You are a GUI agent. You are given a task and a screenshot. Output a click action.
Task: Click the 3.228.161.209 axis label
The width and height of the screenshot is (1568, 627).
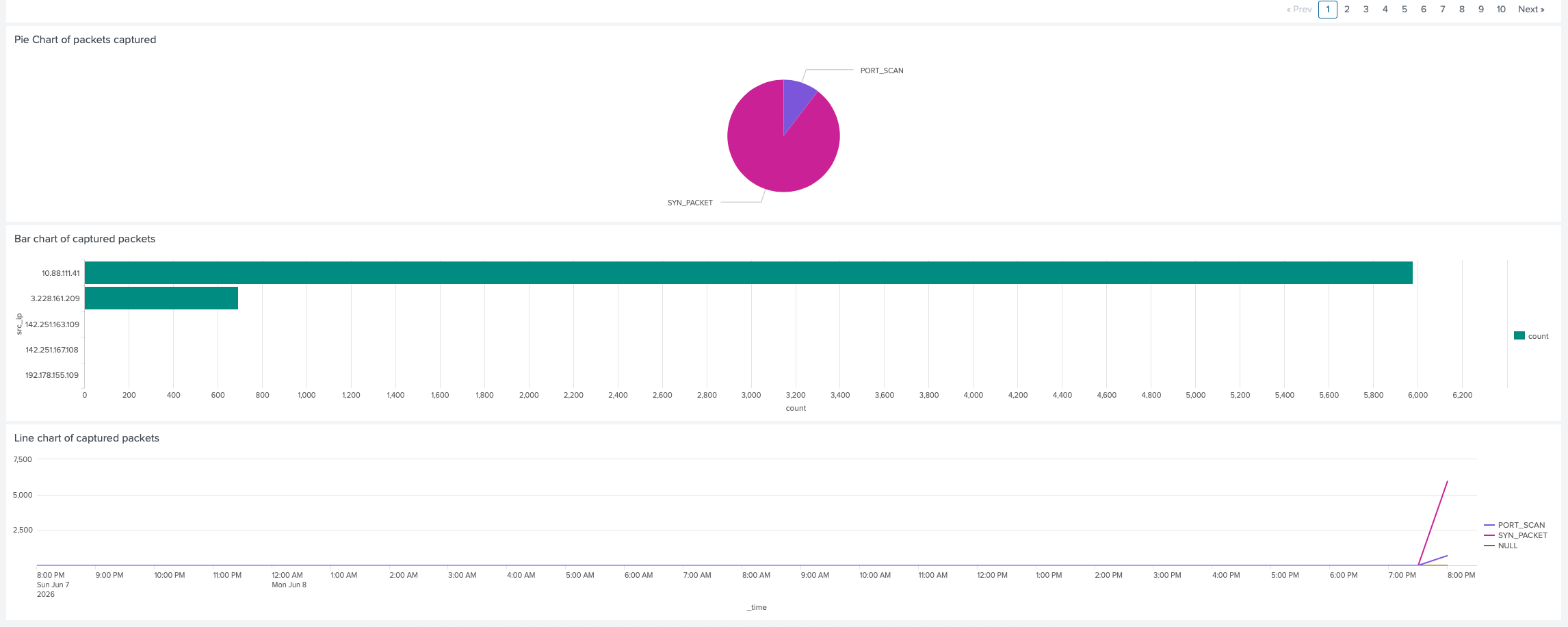click(55, 298)
